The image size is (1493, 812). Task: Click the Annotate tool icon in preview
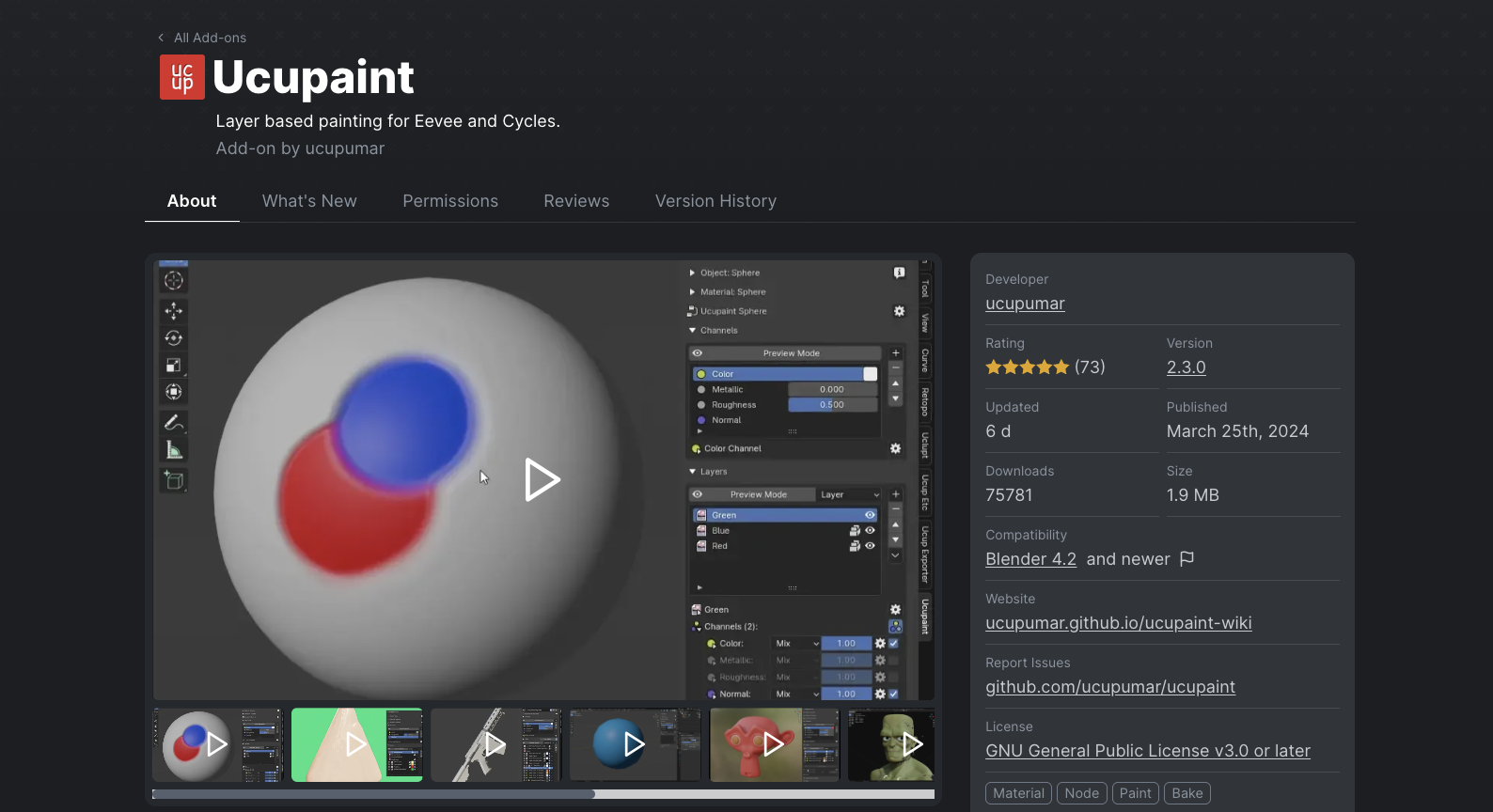(174, 423)
